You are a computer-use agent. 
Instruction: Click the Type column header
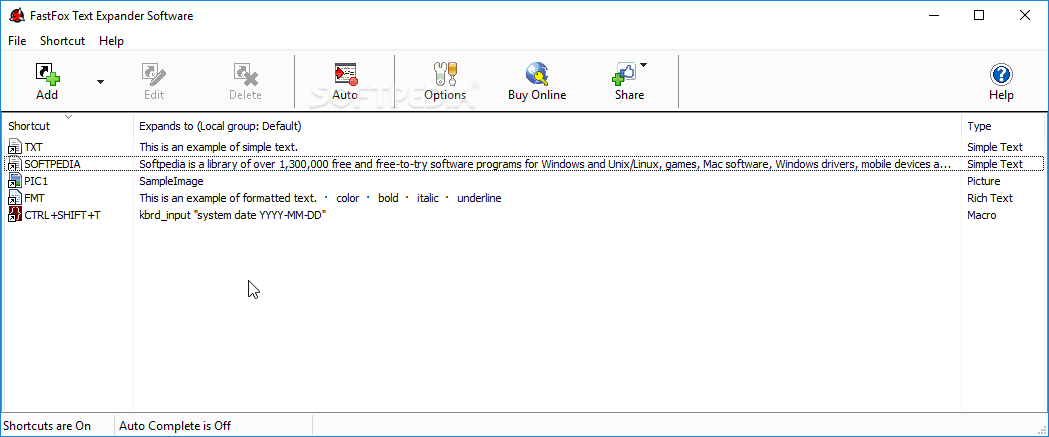(1004, 126)
